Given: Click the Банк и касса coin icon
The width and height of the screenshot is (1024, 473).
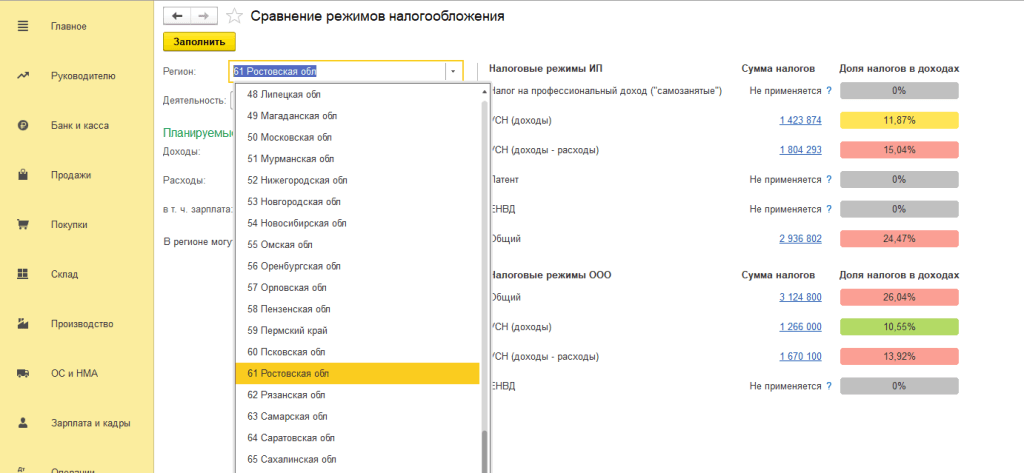Looking at the screenshot, I should pos(22,125).
